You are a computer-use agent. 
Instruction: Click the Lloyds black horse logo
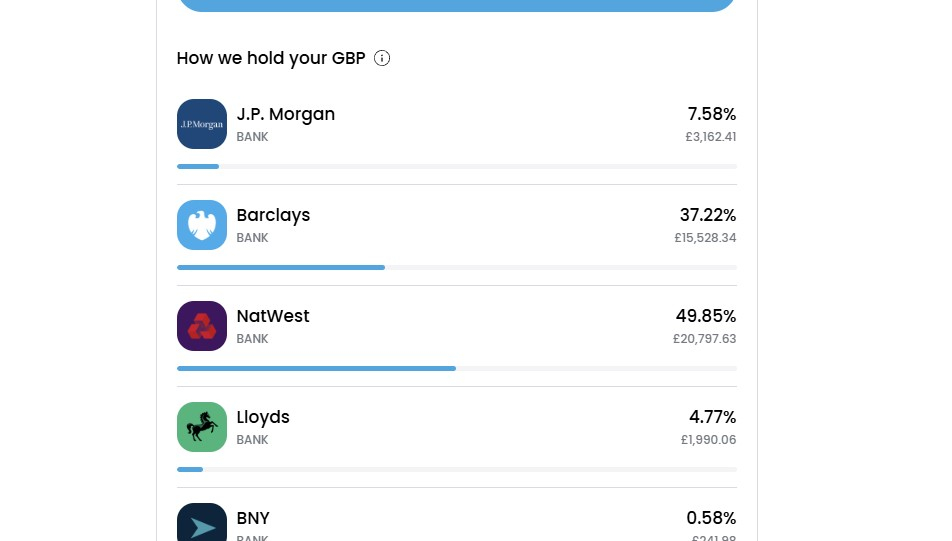tap(202, 427)
